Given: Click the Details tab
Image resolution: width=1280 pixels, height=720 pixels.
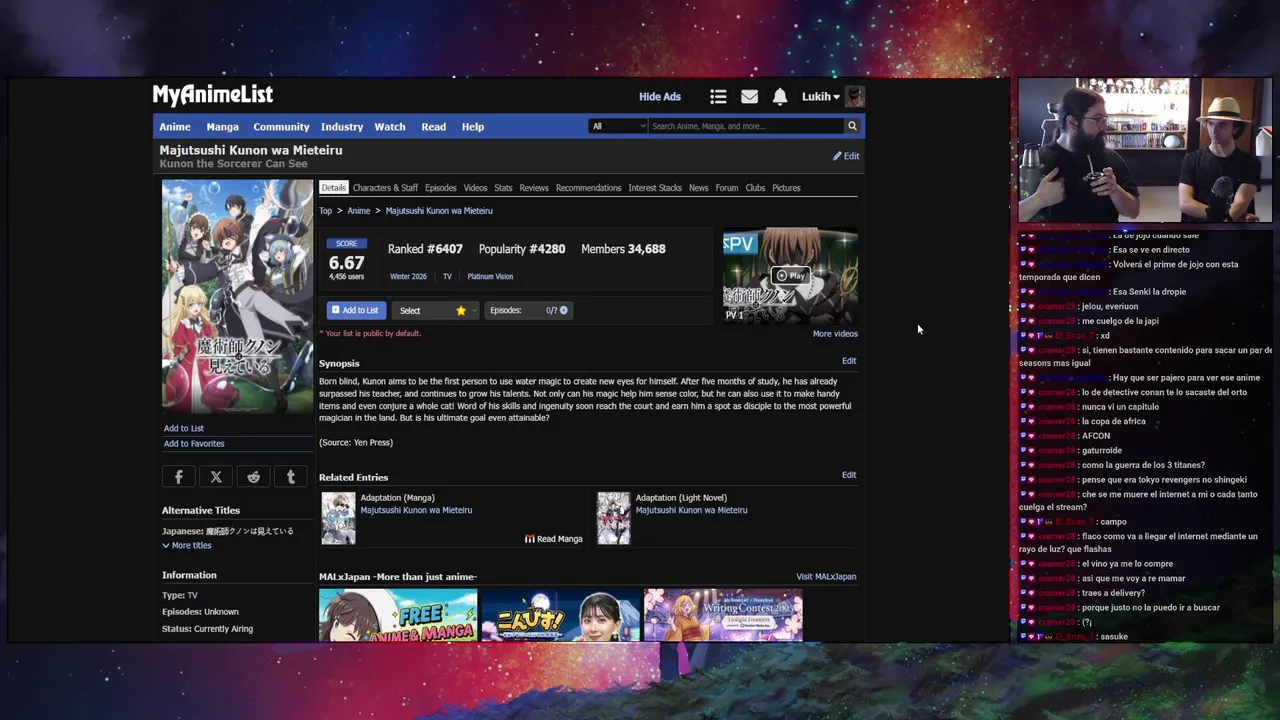Looking at the screenshot, I should pos(334,188).
